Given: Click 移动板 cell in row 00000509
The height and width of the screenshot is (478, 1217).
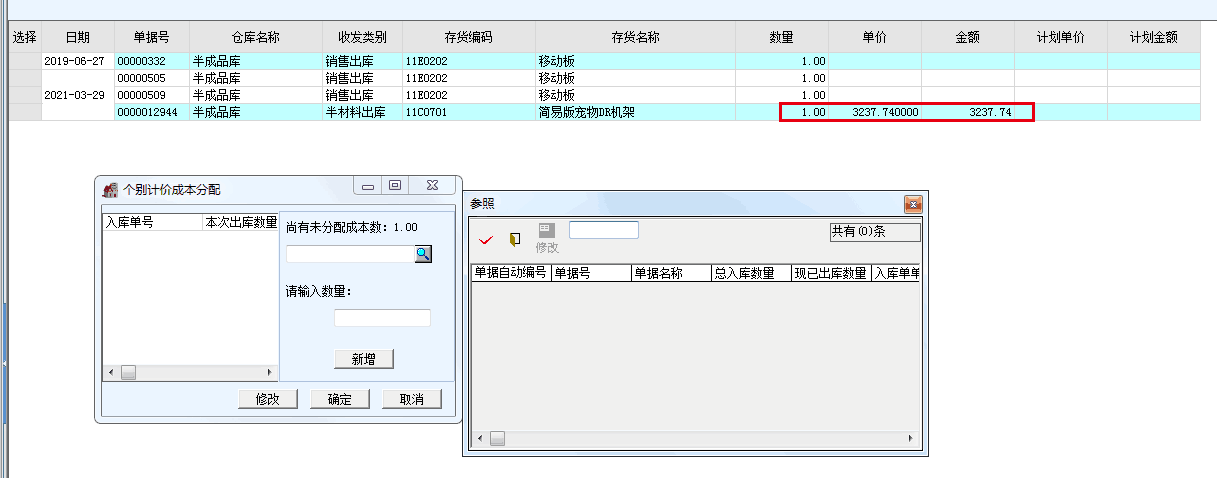Looking at the screenshot, I should [x=636, y=95].
